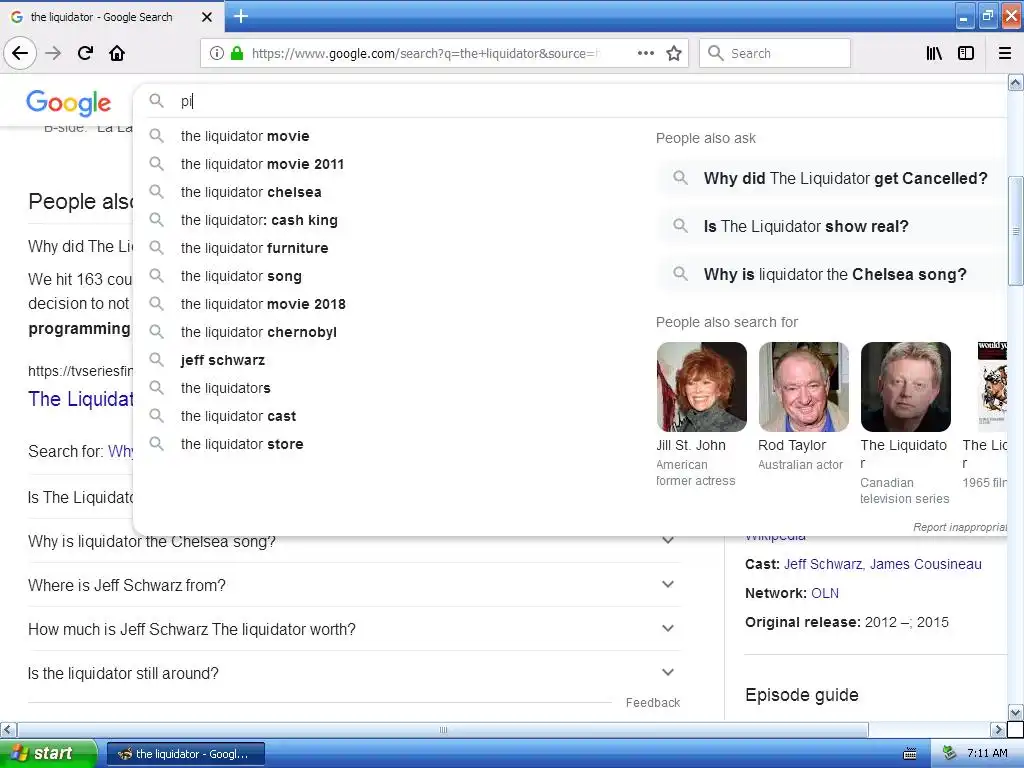Screen dimensions: 1024x768
Task: Pick suggestion 'jeff schwarz'
Action: (223, 360)
